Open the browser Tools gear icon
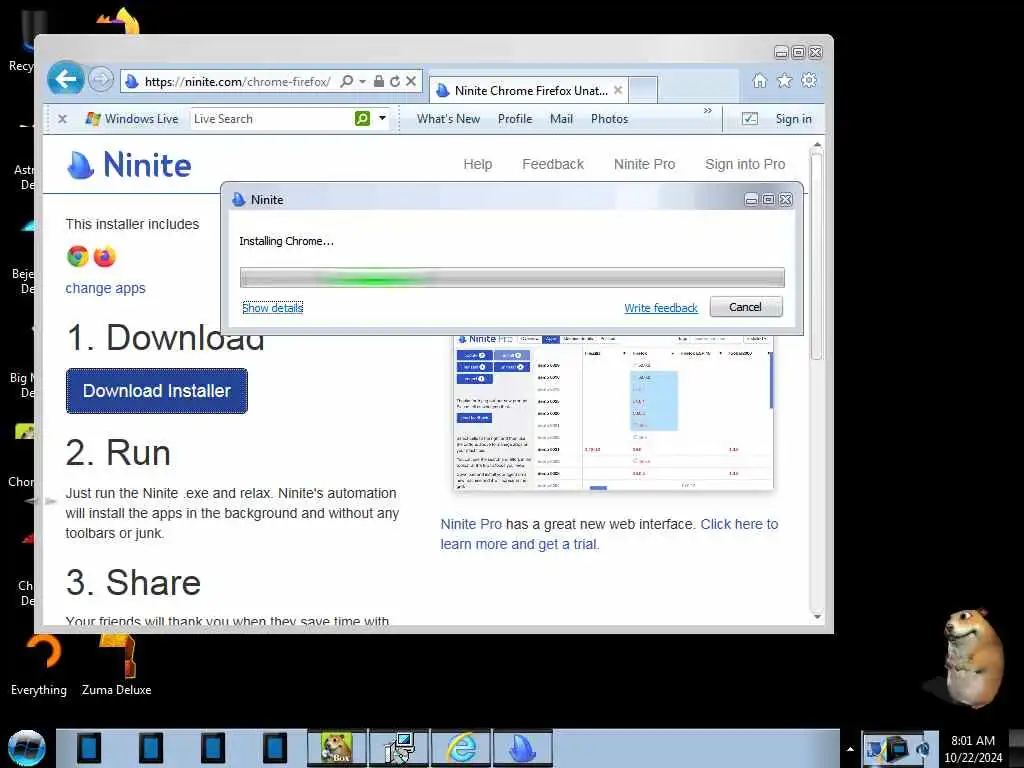Viewport: 1024px width, 768px height. click(809, 80)
